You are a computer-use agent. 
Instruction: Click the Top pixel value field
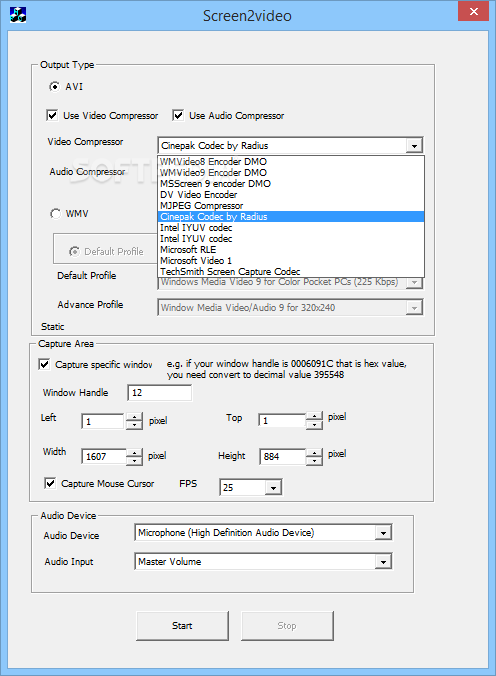[282, 420]
